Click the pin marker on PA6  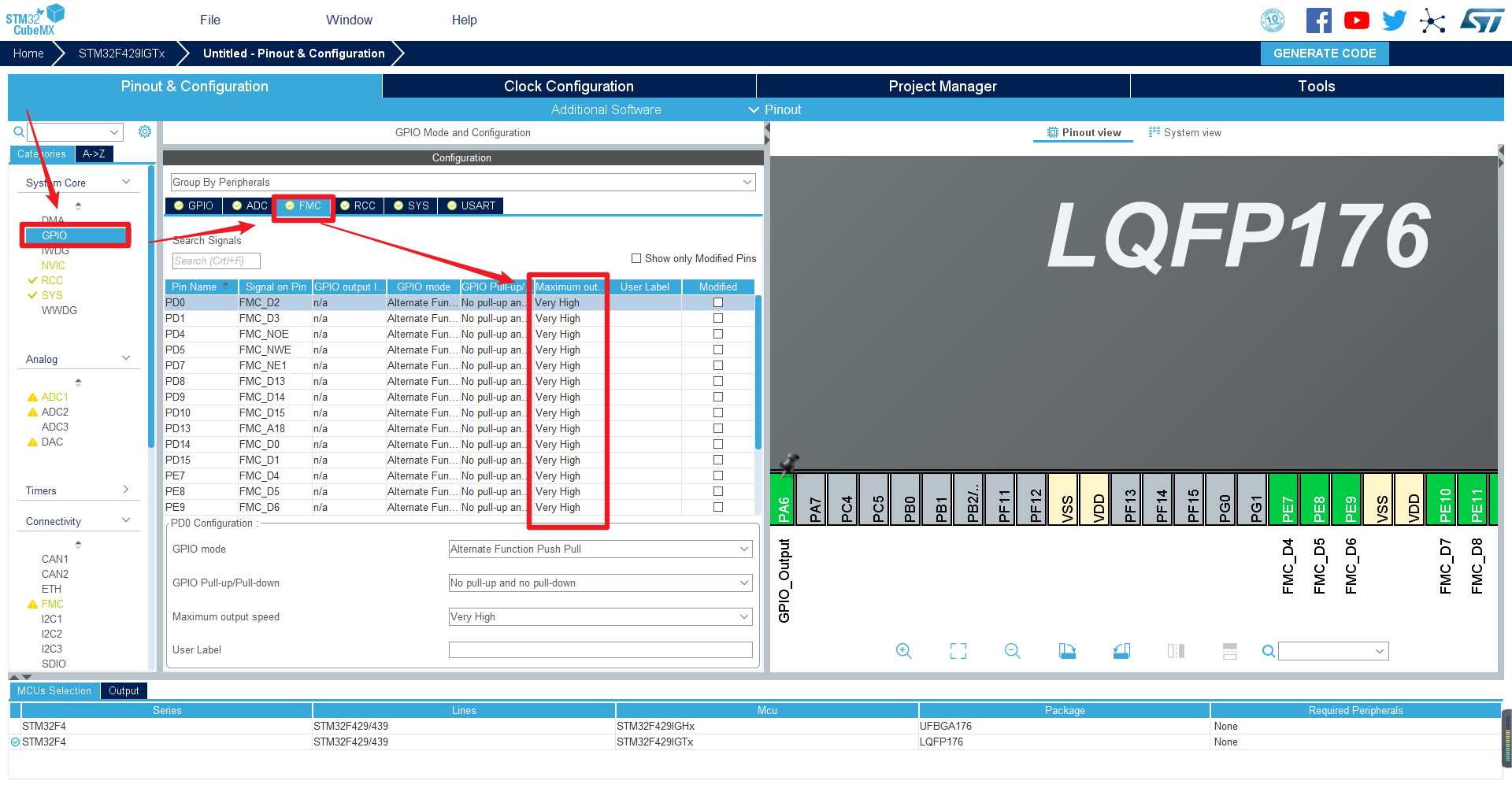[x=788, y=464]
